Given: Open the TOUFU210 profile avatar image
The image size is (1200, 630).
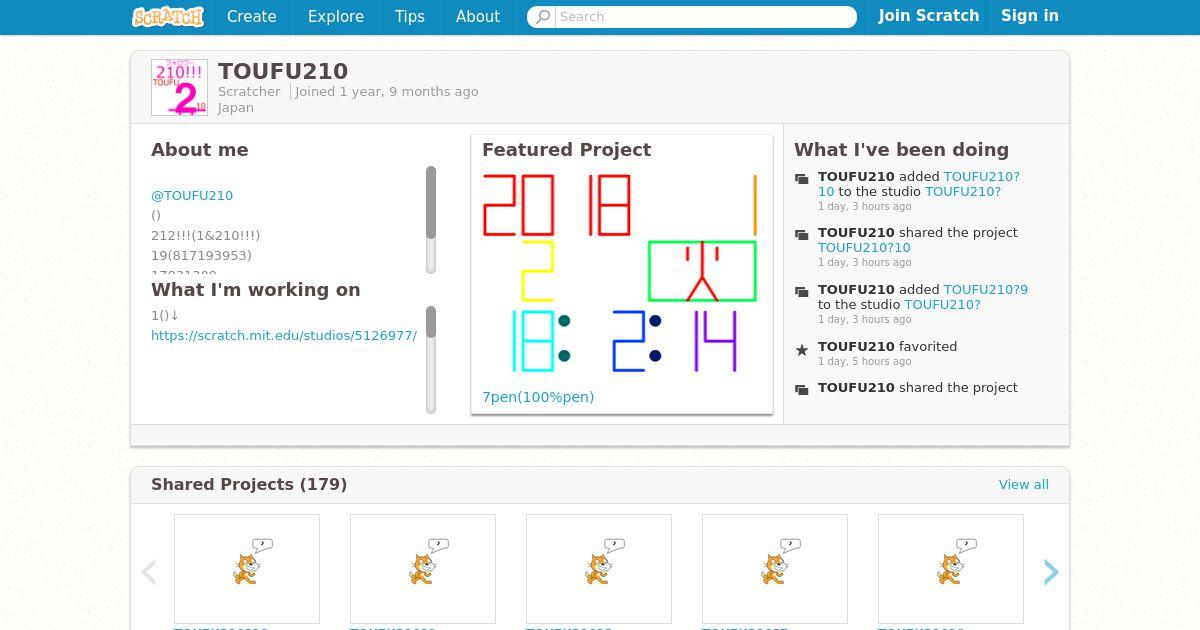Looking at the screenshot, I should coord(179,87).
